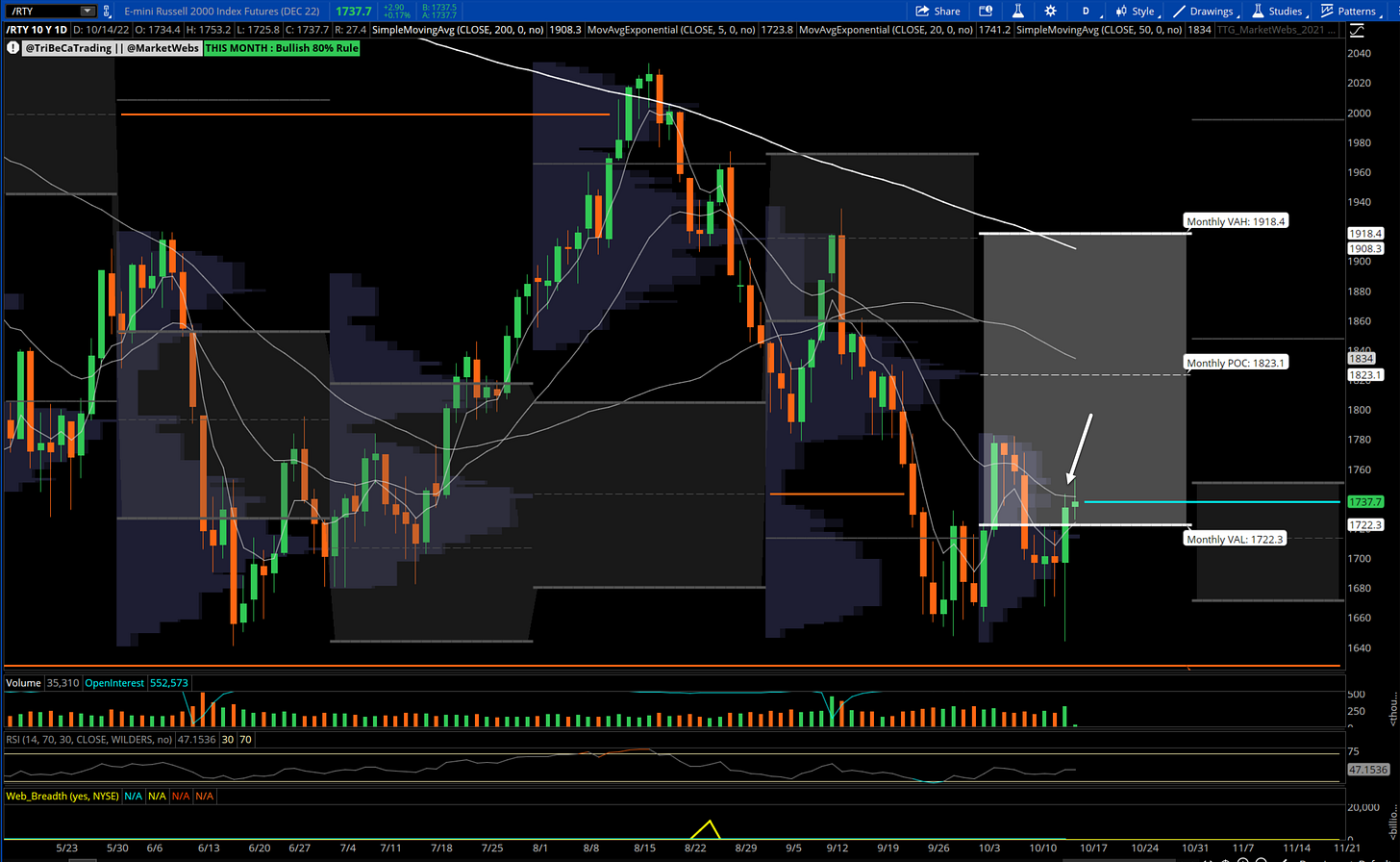
Task: Open the price alert icon in the toolbar
Action: (x=986, y=11)
